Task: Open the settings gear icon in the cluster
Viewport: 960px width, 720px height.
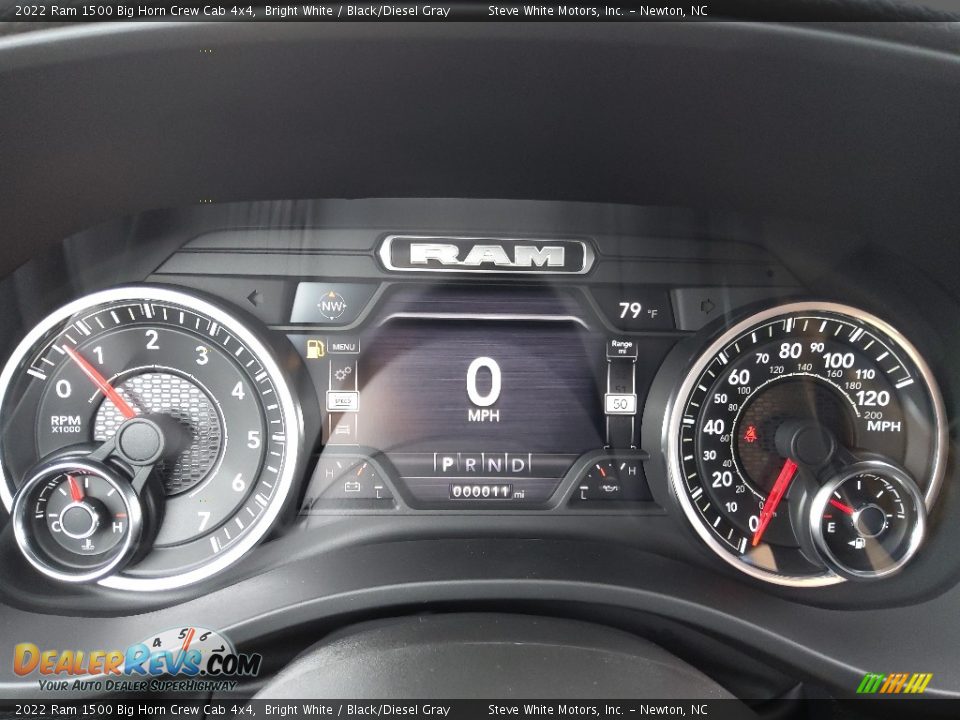Action: [x=343, y=372]
